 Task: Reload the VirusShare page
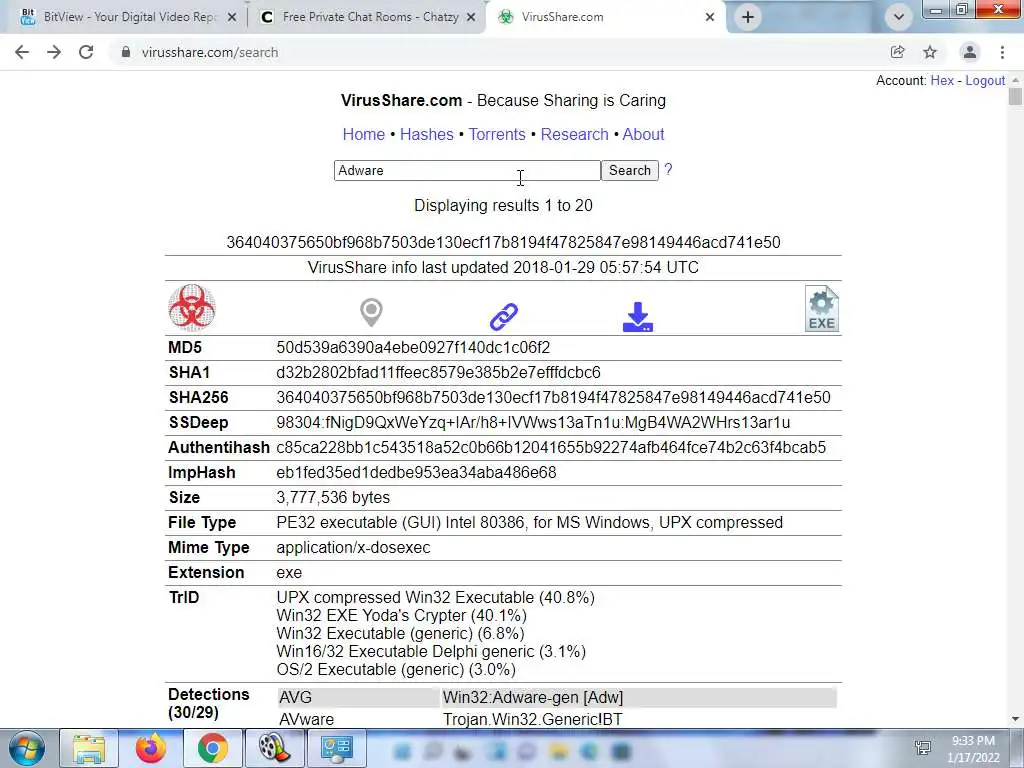pos(86,52)
